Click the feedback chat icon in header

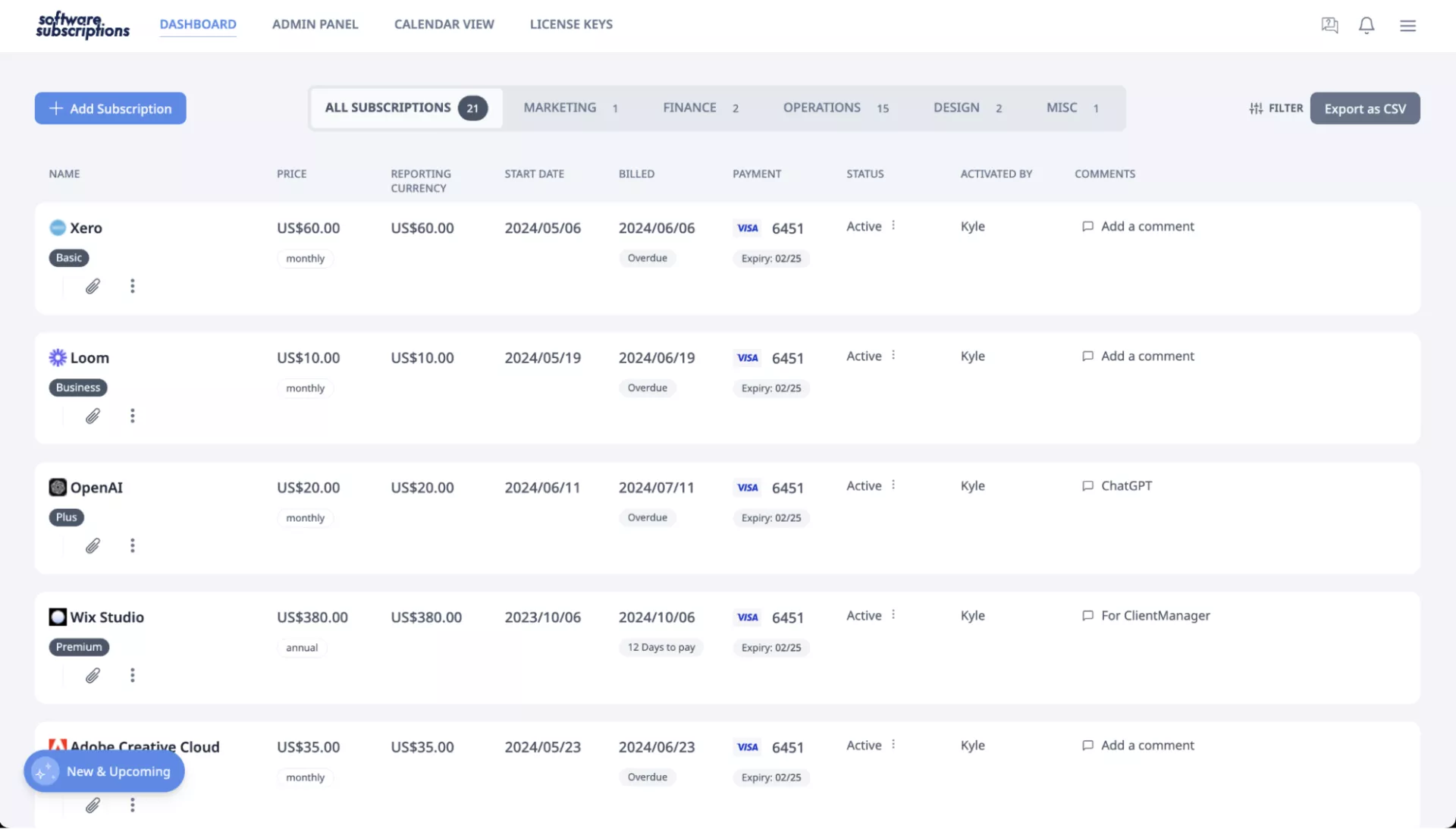(1329, 26)
